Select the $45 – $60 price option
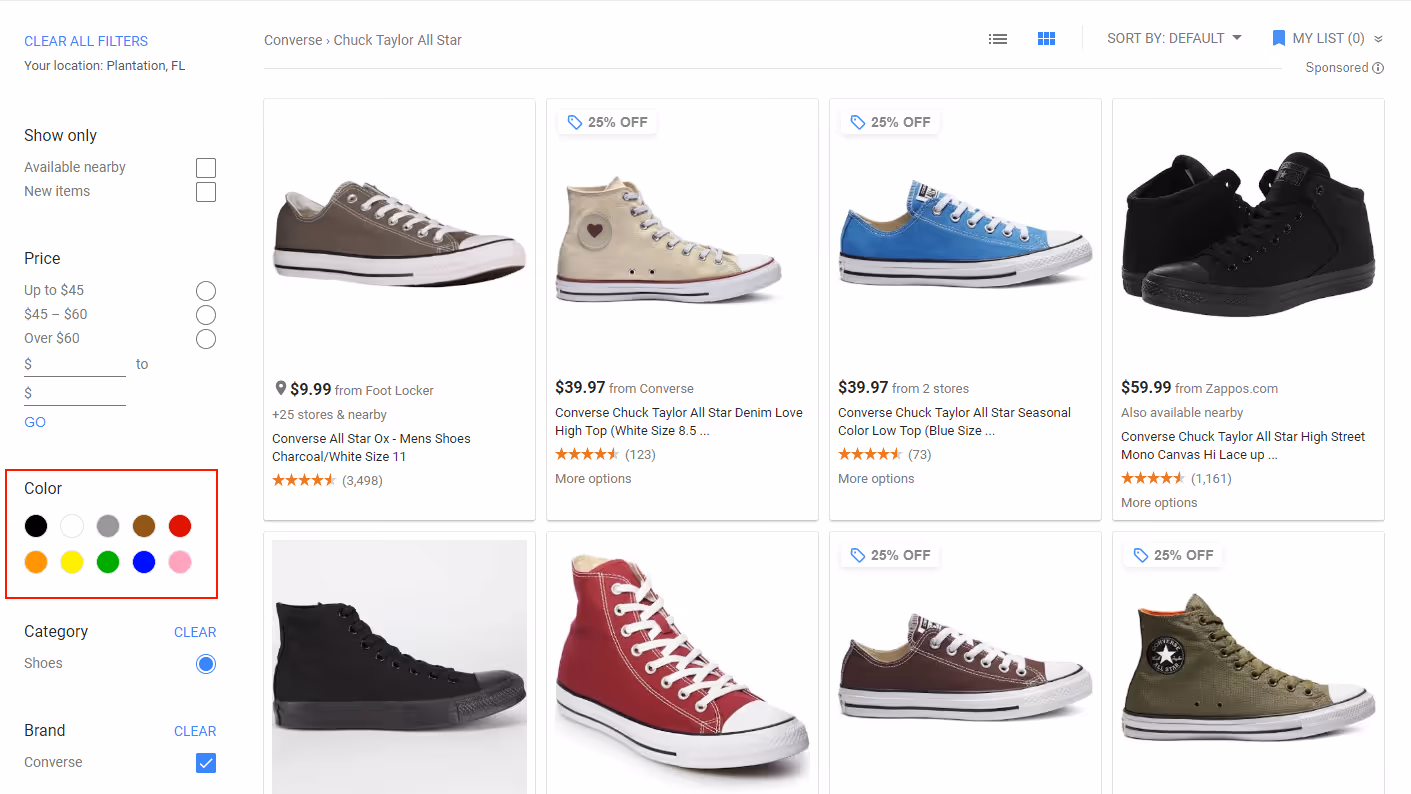 [x=206, y=315]
